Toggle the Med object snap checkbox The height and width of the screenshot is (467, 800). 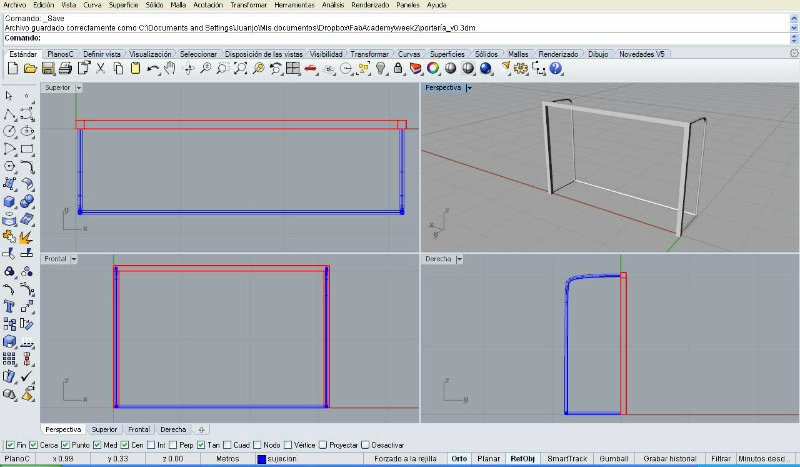point(97,445)
